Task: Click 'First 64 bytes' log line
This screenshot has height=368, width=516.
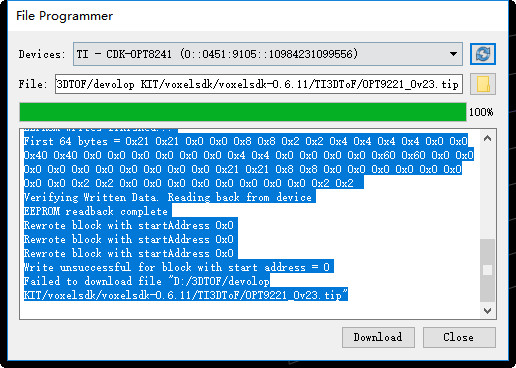Action: pos(246,141)
